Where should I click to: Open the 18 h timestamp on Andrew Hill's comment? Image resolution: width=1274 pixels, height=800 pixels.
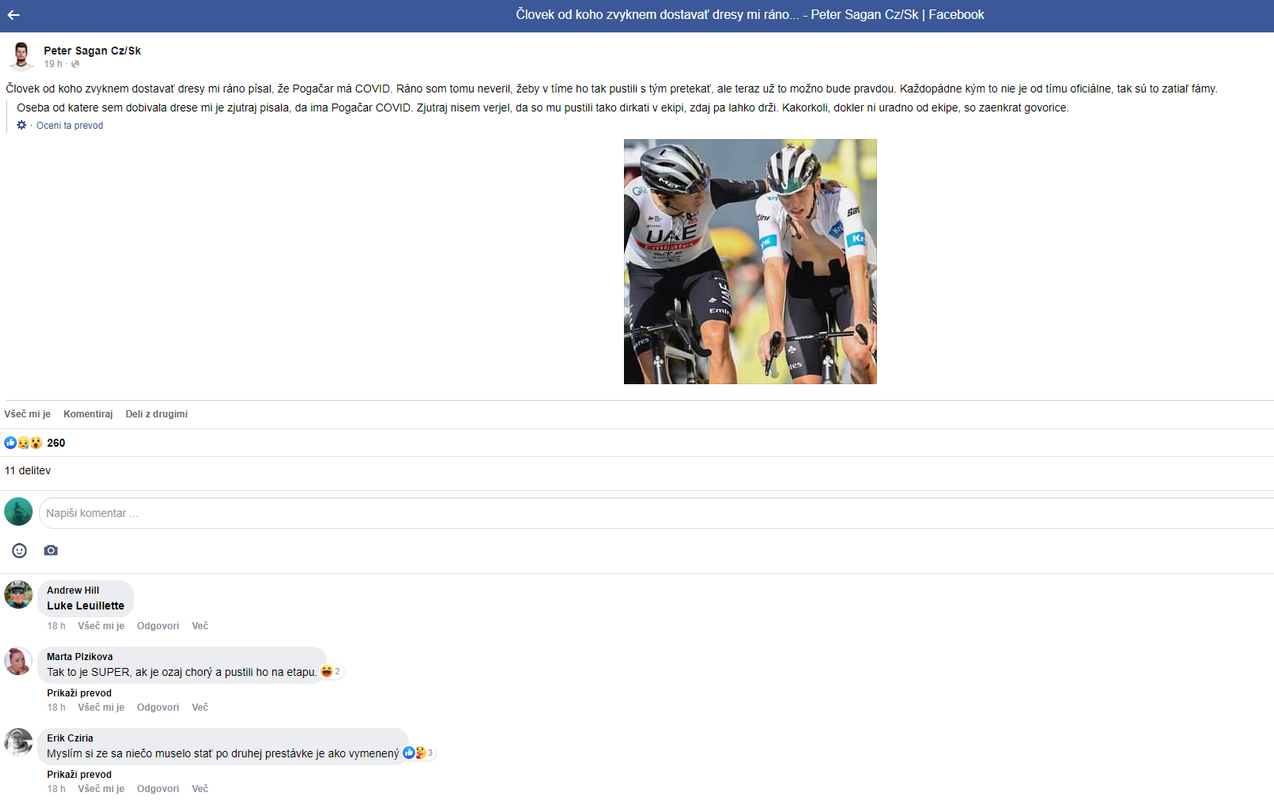coord(56,626)
